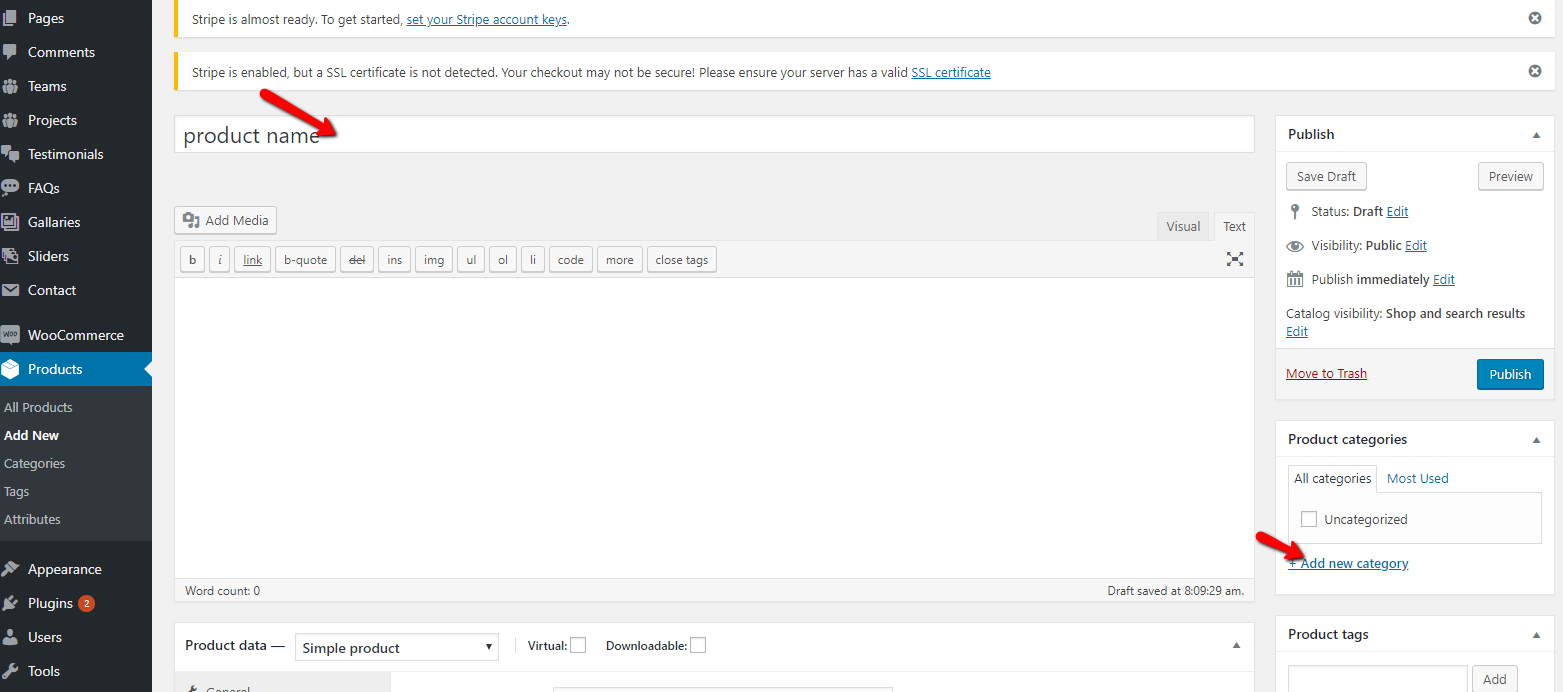This screenshot has height=692, width=1563.
Task: Dismiss the Stripe account keys notice
Action: (x=1535, y=18)
